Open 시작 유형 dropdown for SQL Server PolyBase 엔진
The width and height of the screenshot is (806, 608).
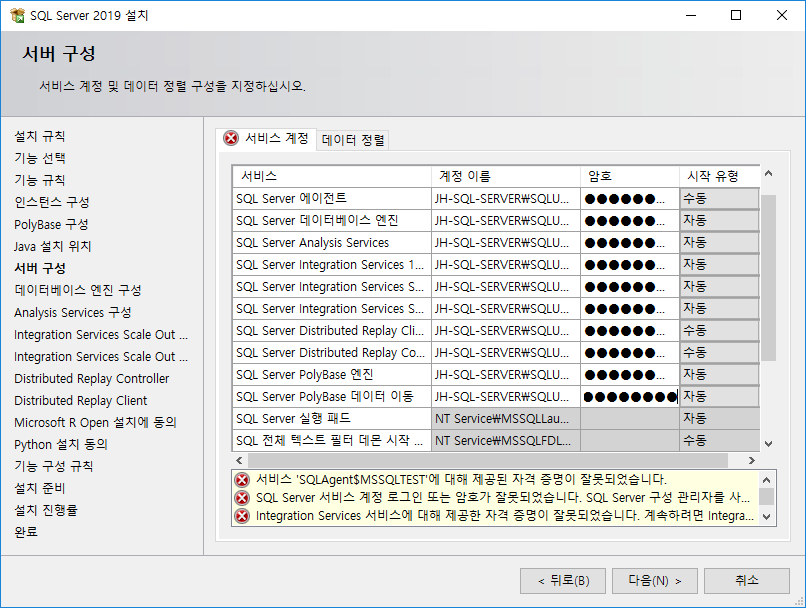click(720, 375)
